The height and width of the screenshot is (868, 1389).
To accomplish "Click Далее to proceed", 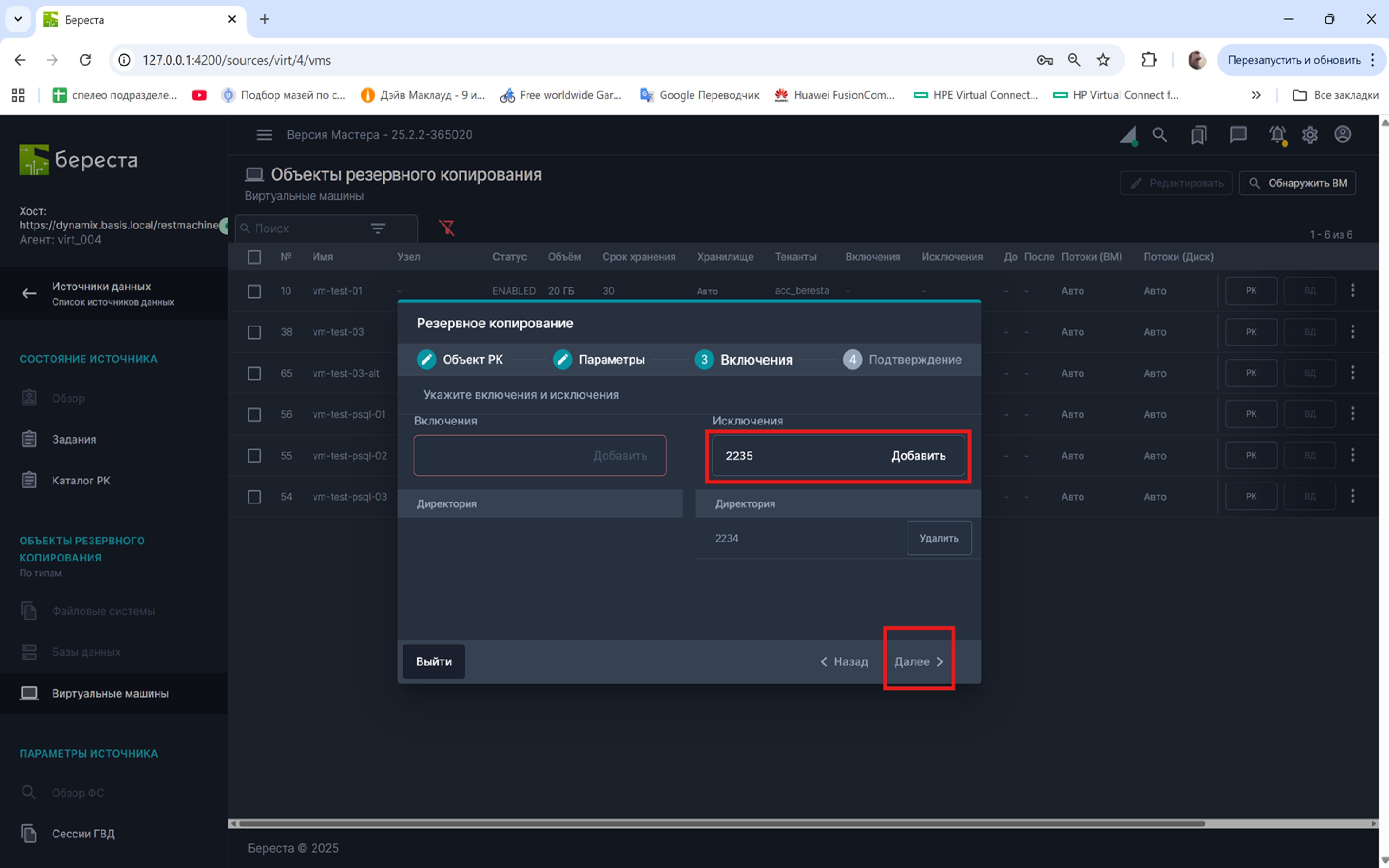I will (x=918, y=661).
